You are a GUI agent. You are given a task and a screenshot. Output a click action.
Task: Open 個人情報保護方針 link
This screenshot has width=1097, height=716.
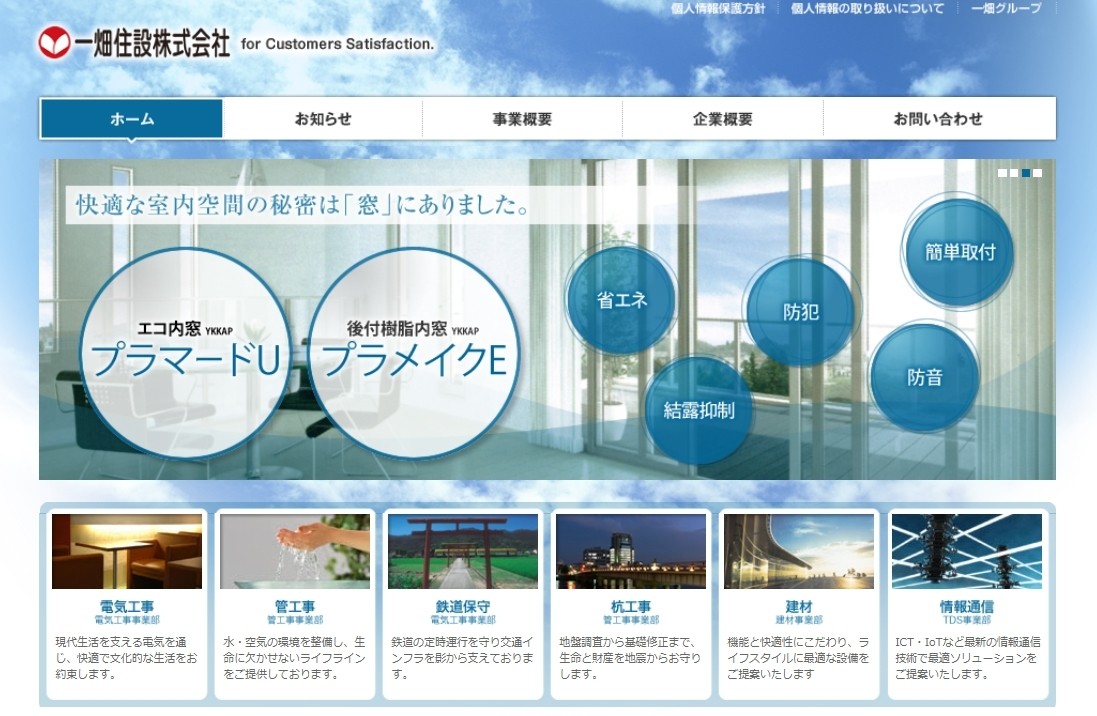[x=718, y=8]
